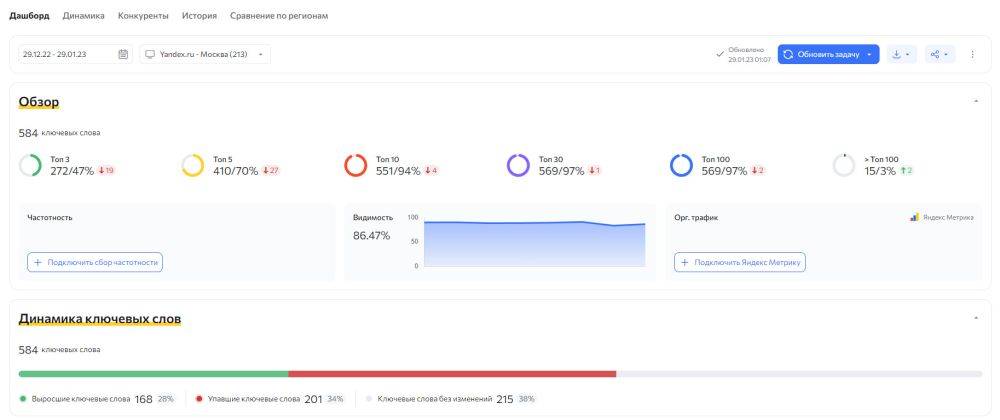Click the Видимость area chart
The height and width of the screenshot is (420, 1000).
[x=534, y=243]
